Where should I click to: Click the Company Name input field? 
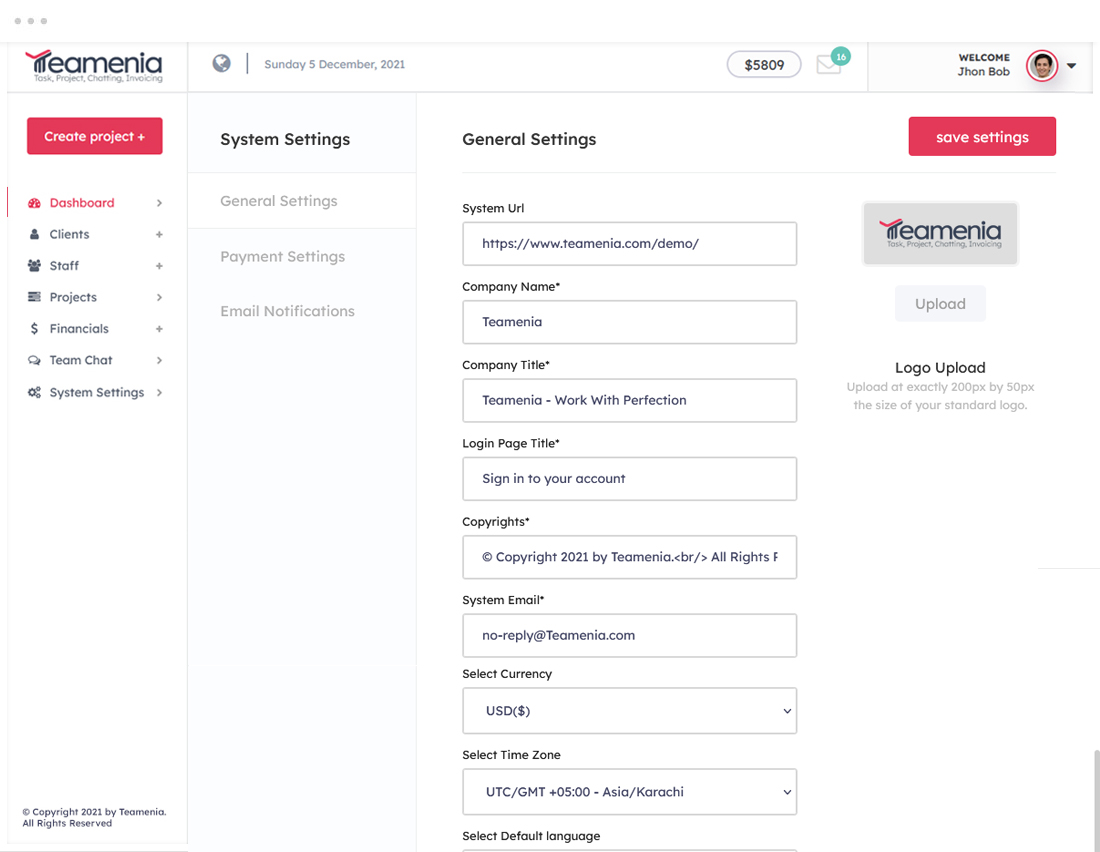tap(629, 322)
